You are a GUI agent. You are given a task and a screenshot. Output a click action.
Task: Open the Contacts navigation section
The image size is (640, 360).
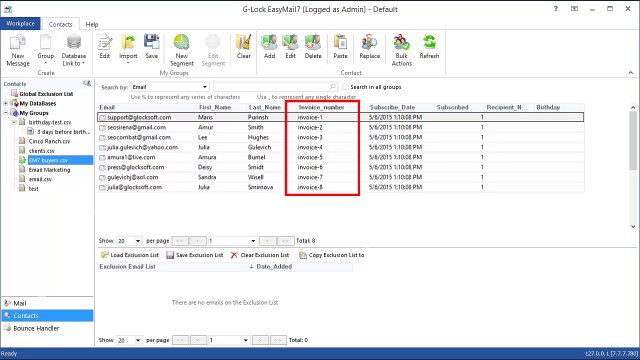[47, 316]
